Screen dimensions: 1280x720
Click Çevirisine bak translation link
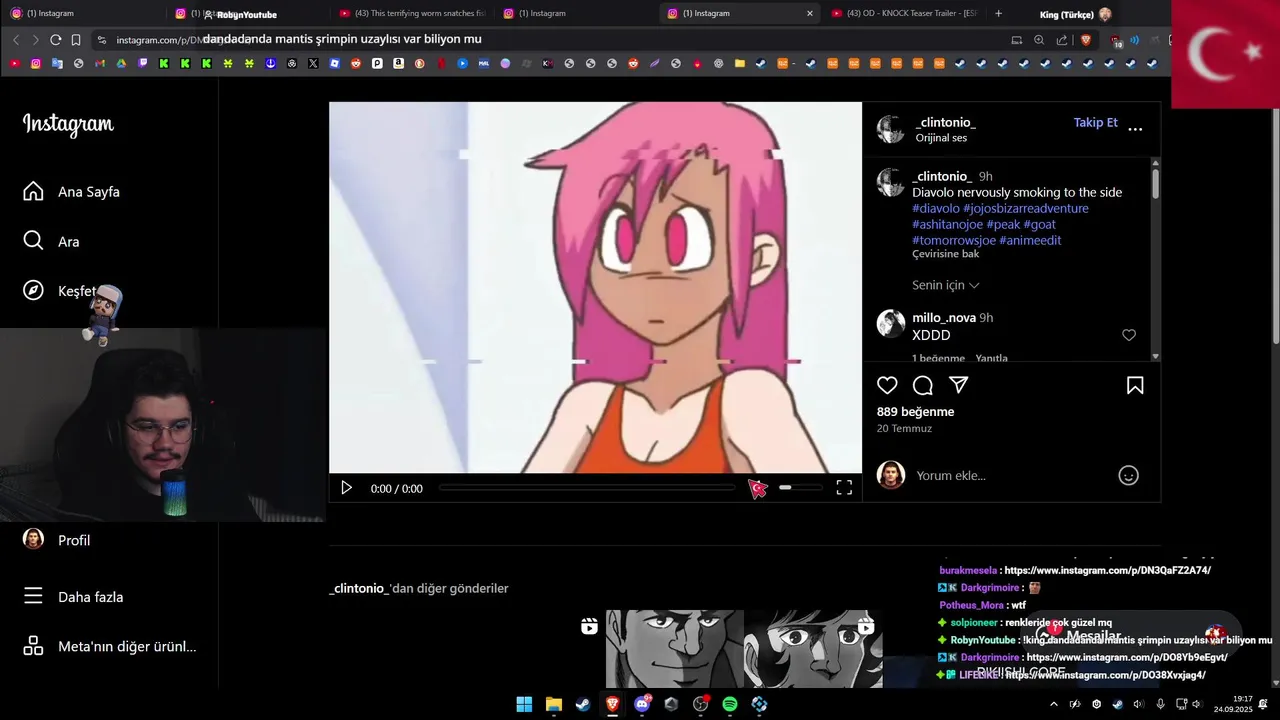coord(945,254)
